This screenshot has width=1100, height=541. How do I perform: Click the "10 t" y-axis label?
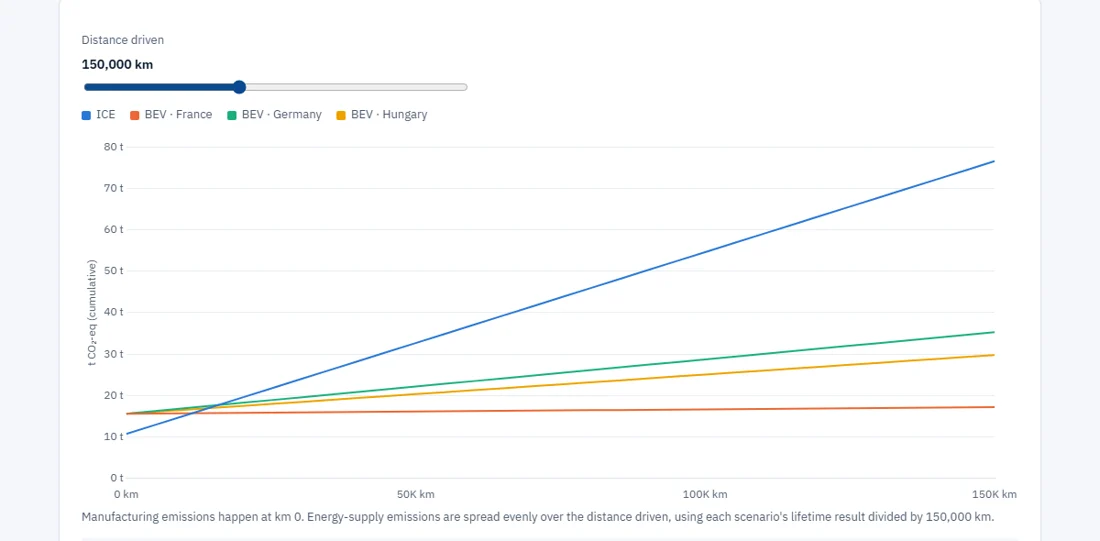[114, 436]
